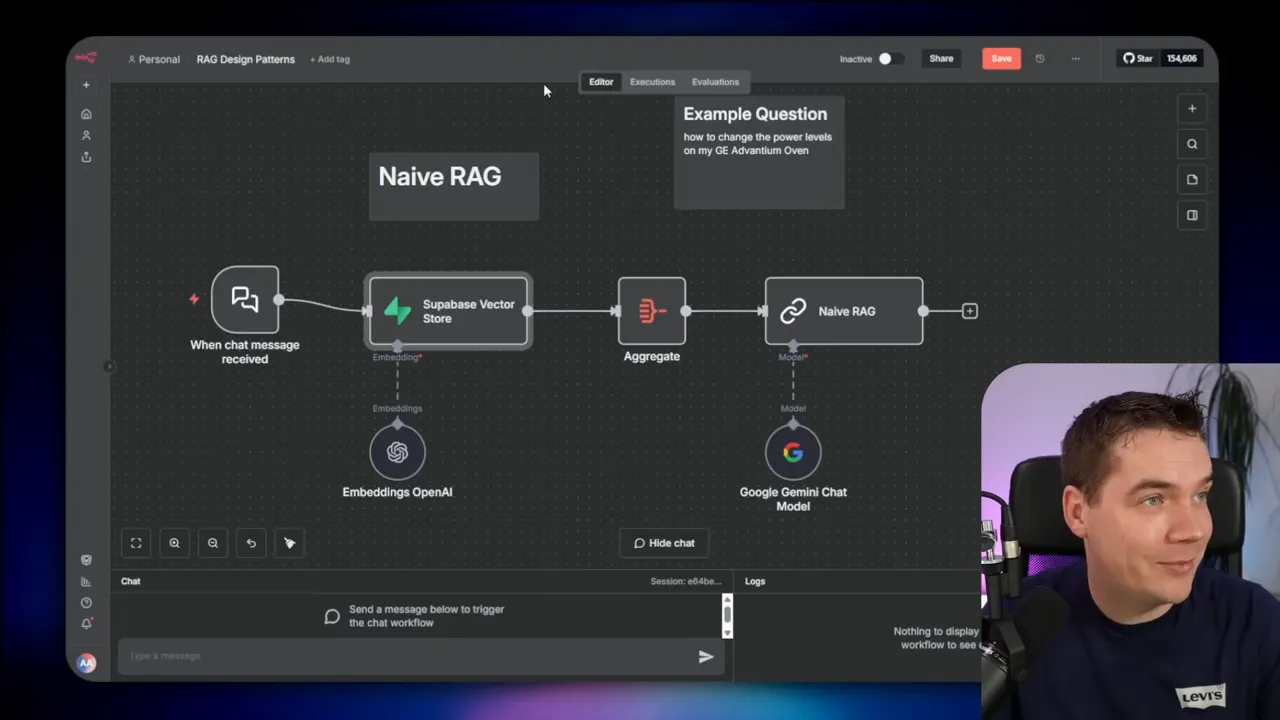Click the Save button
The width and height of the screenshot is (1280, 720).
click(x=1001, y=58)
